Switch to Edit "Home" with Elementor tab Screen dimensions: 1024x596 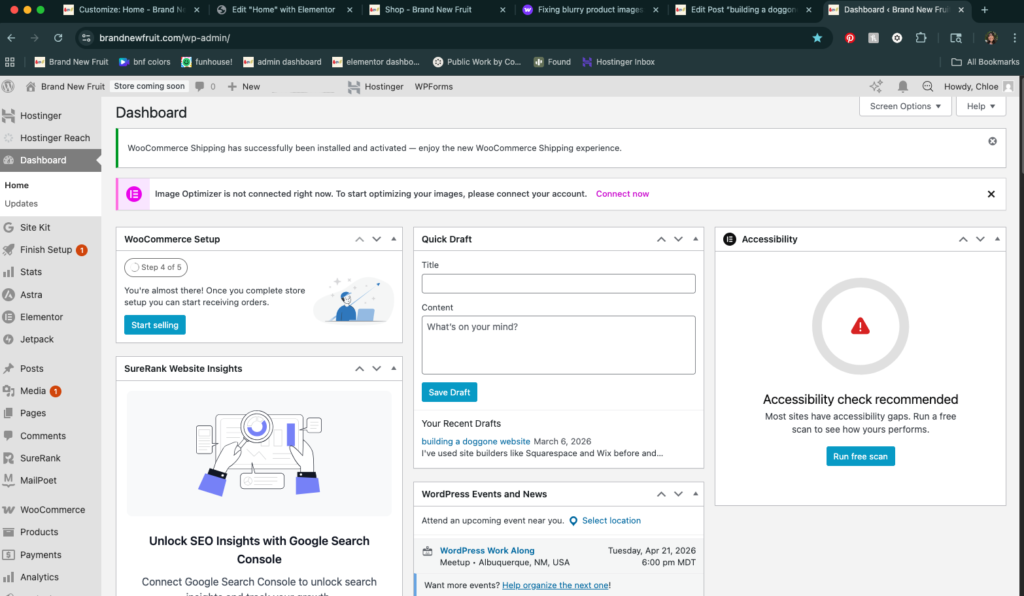click(283, 10)
